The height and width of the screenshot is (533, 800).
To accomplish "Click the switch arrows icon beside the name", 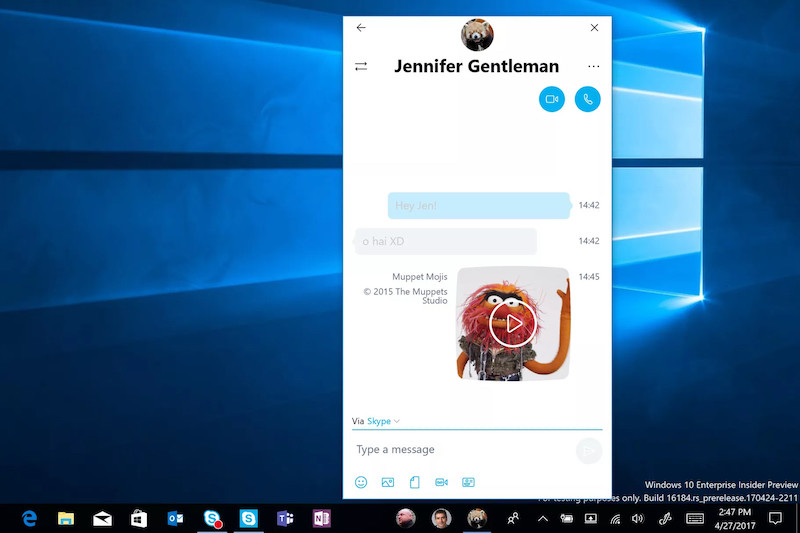I will (361, 66).
